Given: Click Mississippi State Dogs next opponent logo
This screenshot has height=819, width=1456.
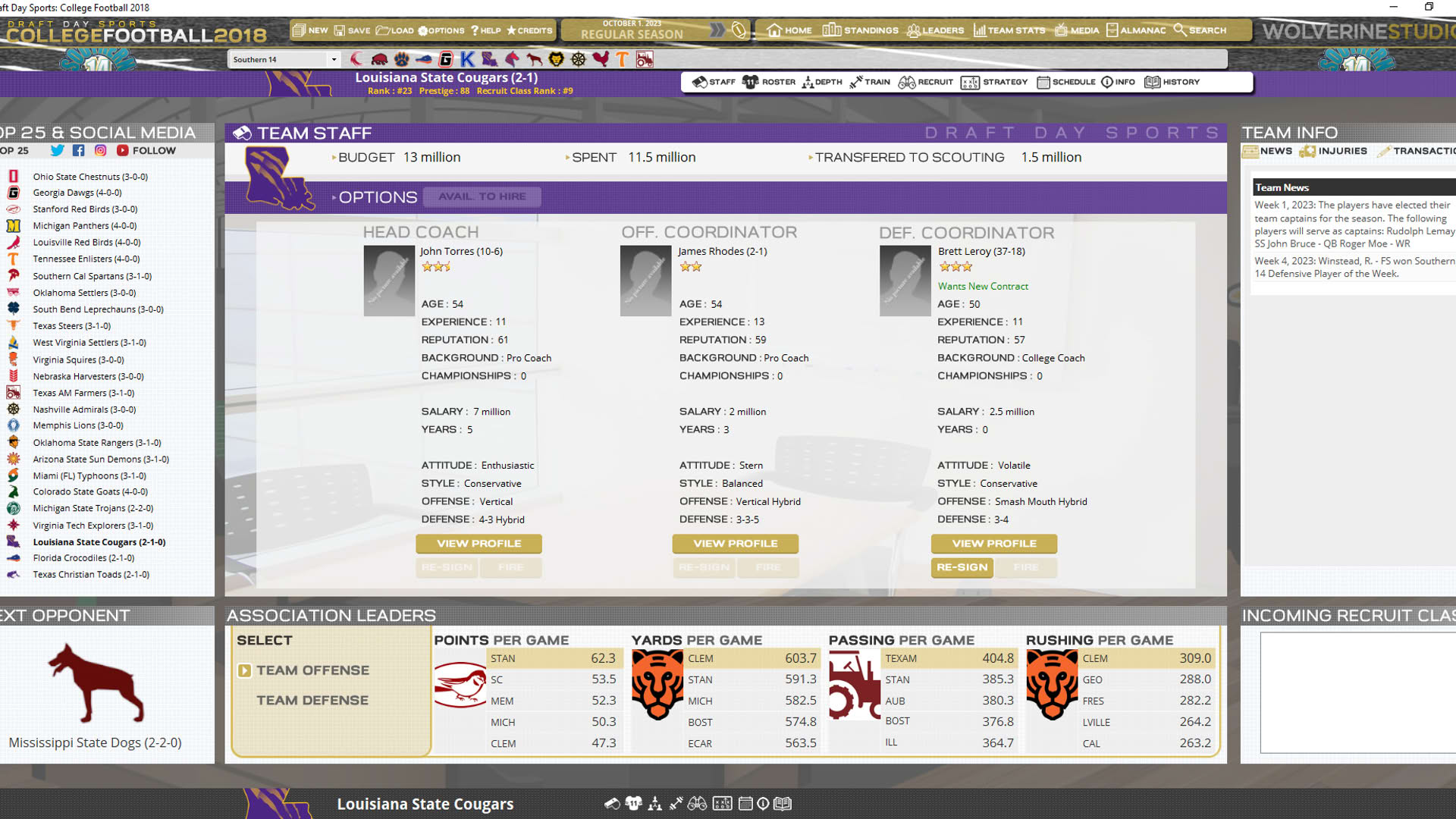Looking at the screenshot, I should [x=96, y=683].
